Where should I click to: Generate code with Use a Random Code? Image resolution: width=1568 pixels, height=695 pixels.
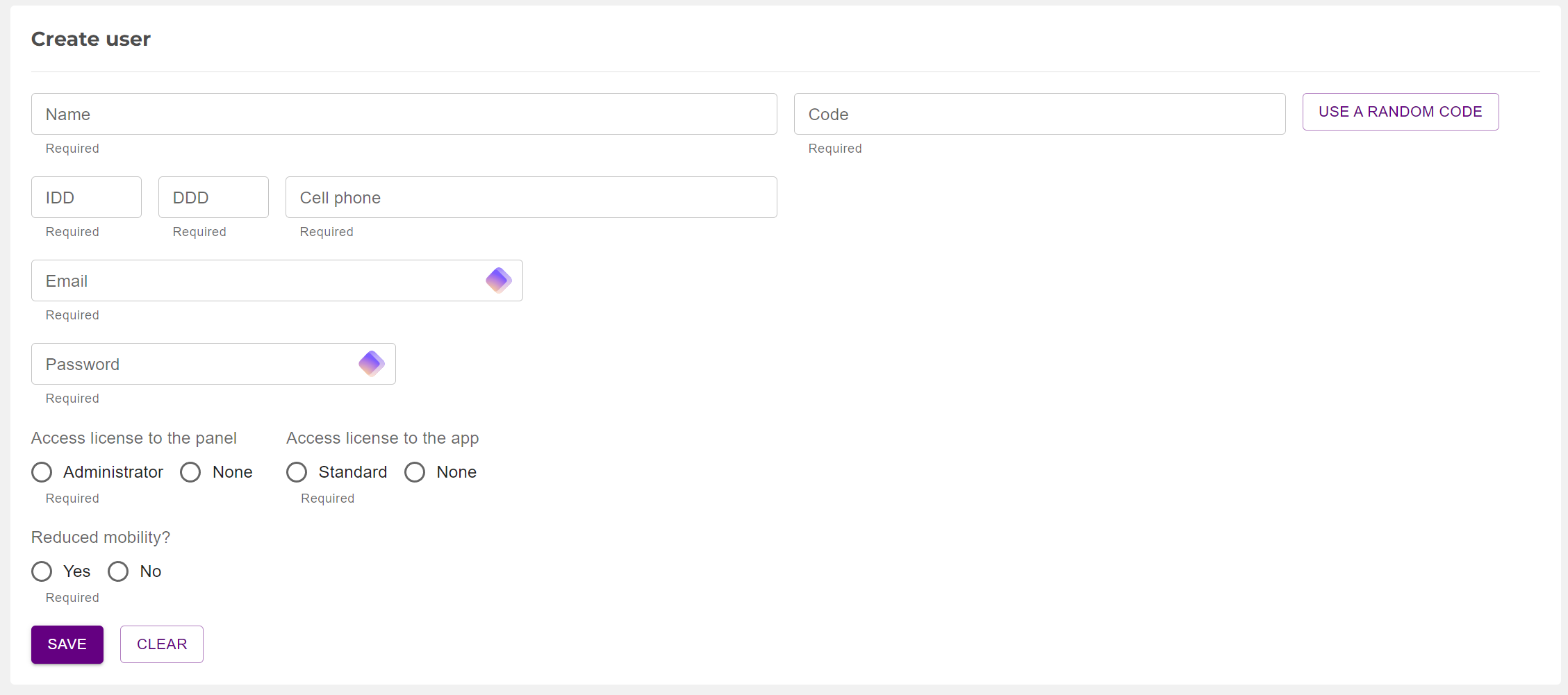point(1400,112)
